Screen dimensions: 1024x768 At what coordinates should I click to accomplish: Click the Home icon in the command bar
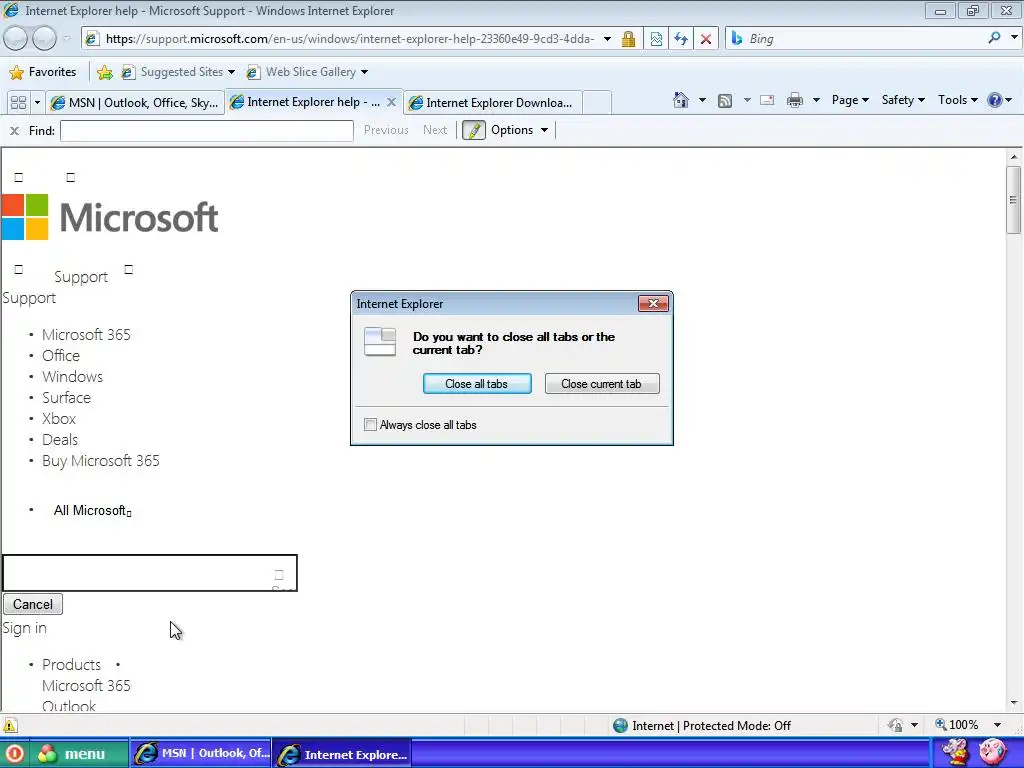(x=680, y=100)
